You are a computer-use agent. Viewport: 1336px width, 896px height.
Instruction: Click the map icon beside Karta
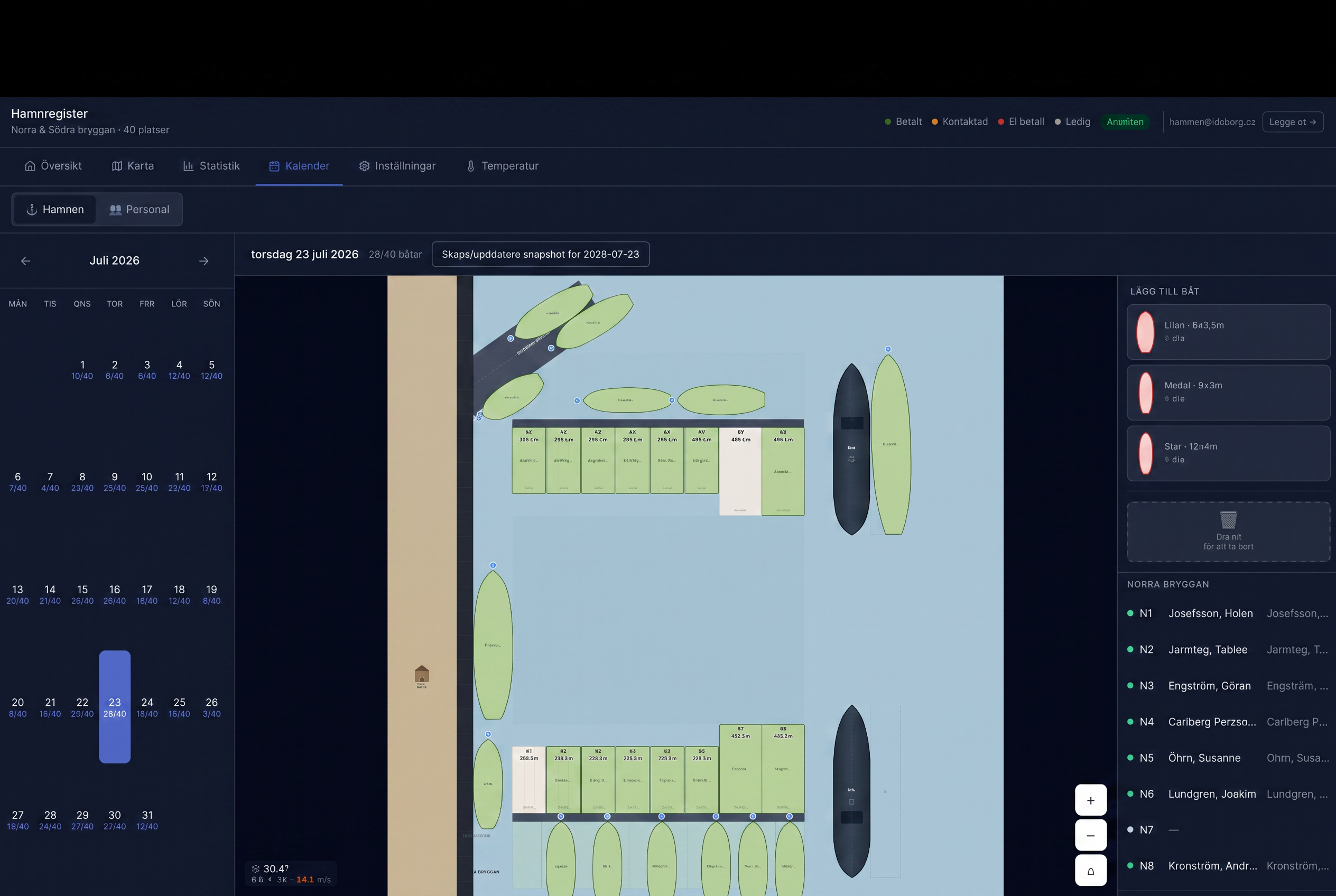(x=117, y=166)
